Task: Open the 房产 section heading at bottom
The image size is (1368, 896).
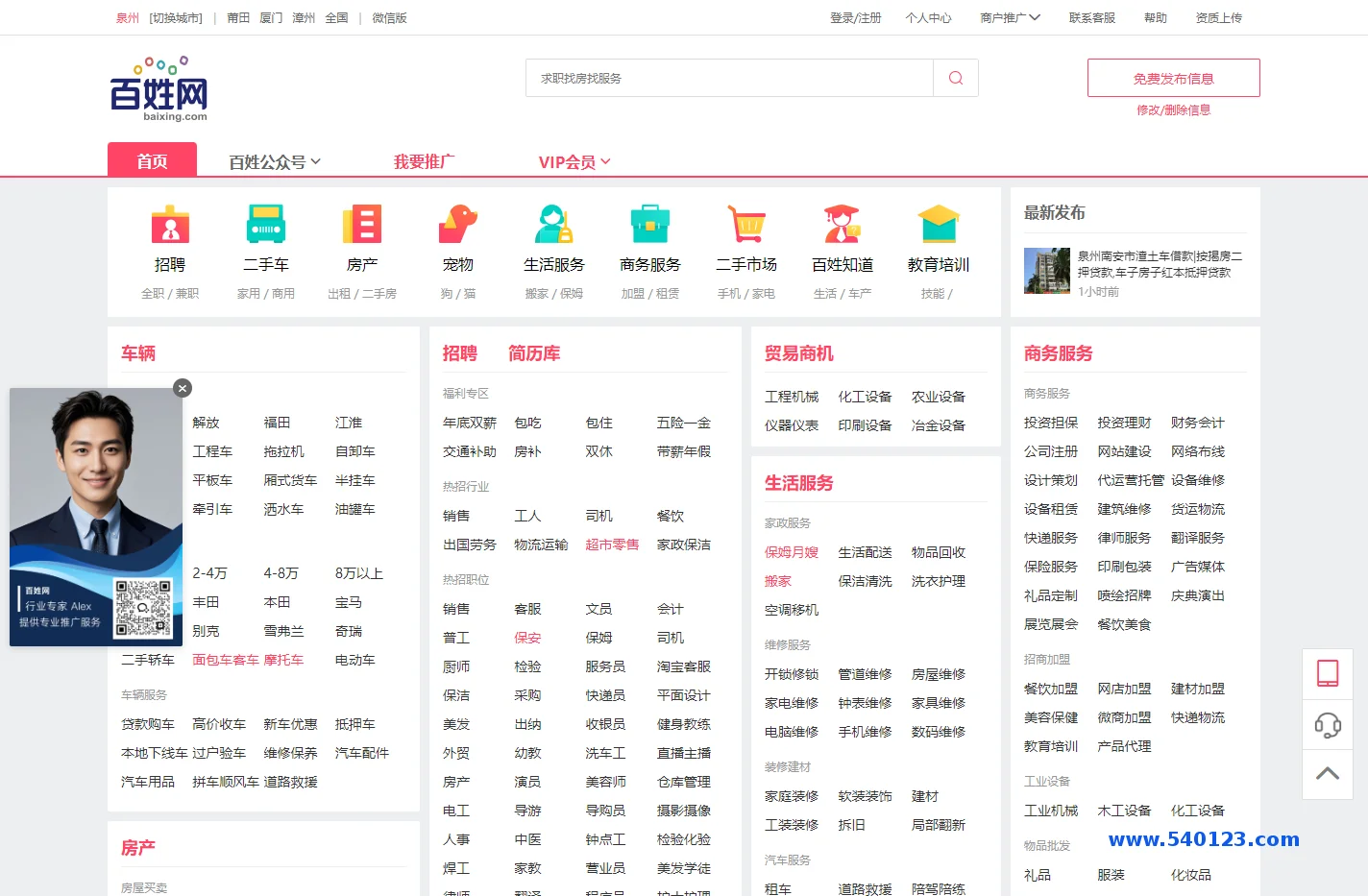Action: [138, 848]
